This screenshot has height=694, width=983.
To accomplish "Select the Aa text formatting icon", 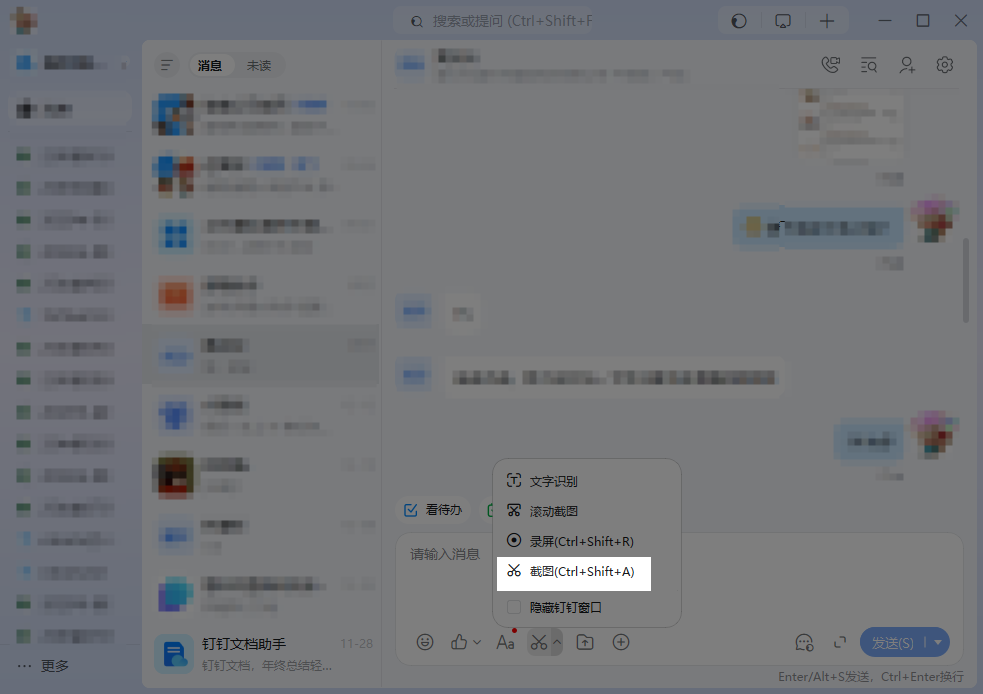I will coord(505,642).
